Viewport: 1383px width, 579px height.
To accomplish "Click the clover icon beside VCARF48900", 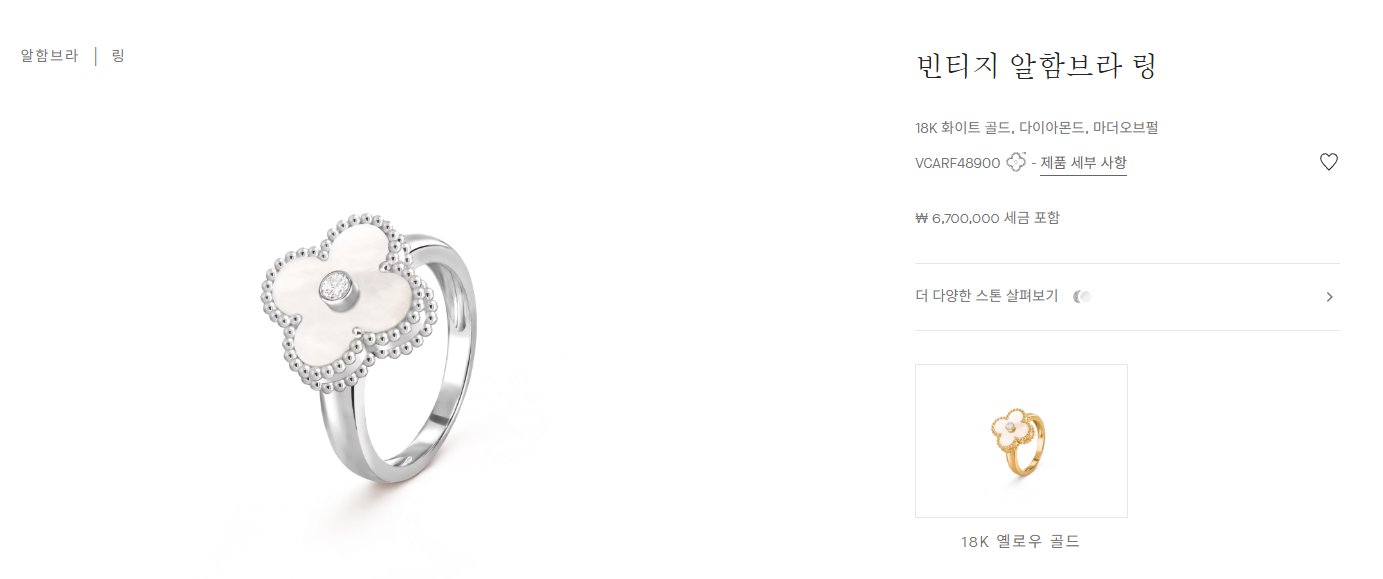I will pos(1016,162).
